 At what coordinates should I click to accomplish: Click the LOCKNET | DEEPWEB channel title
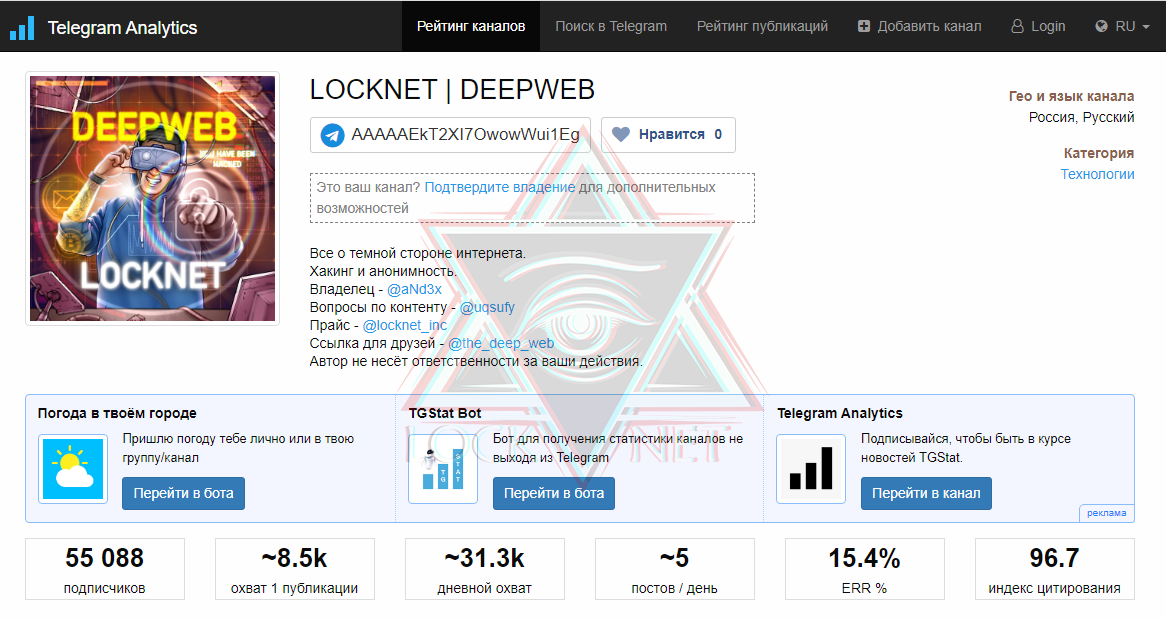click(x=452, y=90)
